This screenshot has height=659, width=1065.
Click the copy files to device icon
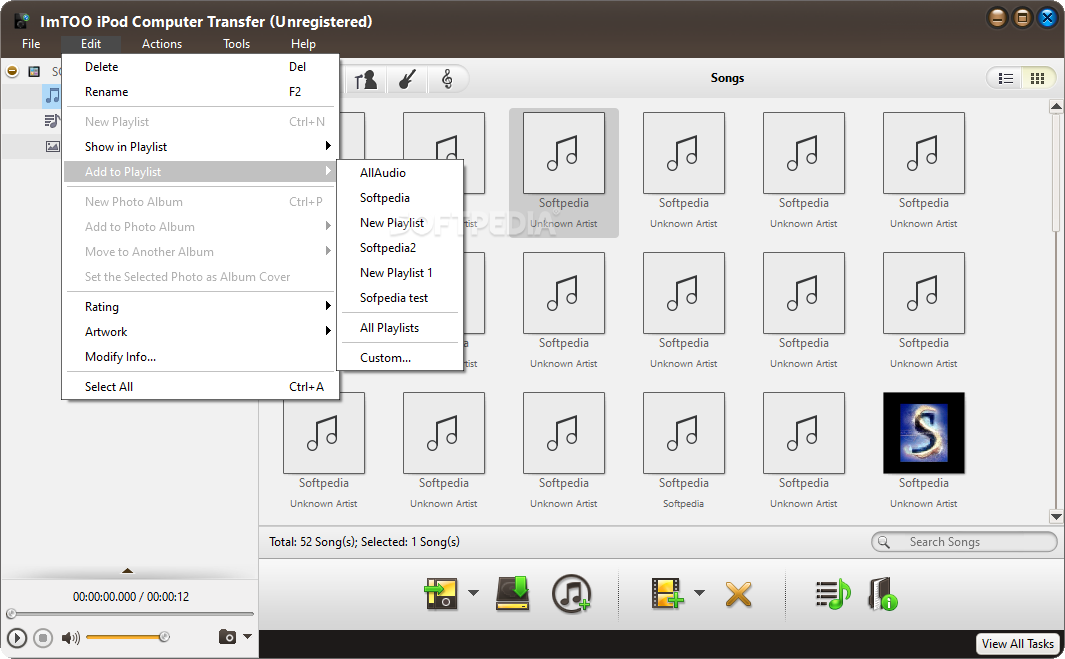(441, 594)
